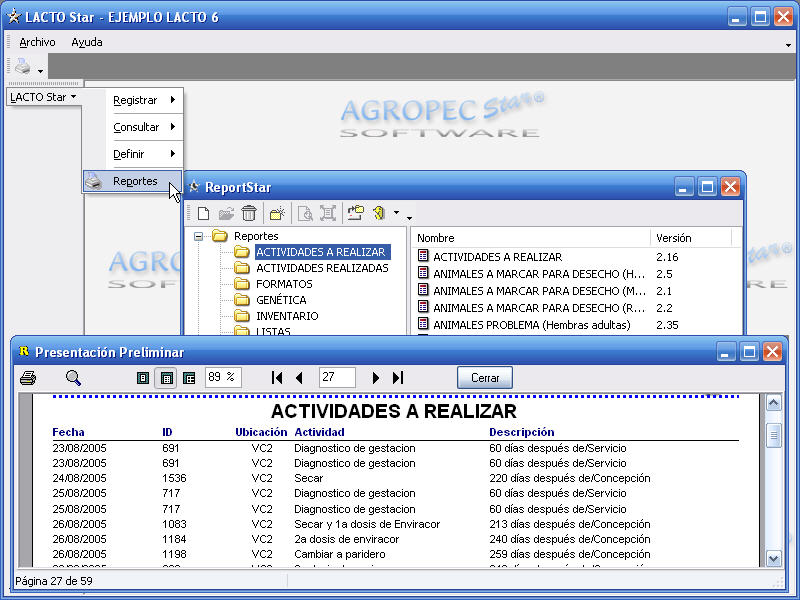
Task: Click the page preview magnifier icon in ReportStar
Action: 305,213
